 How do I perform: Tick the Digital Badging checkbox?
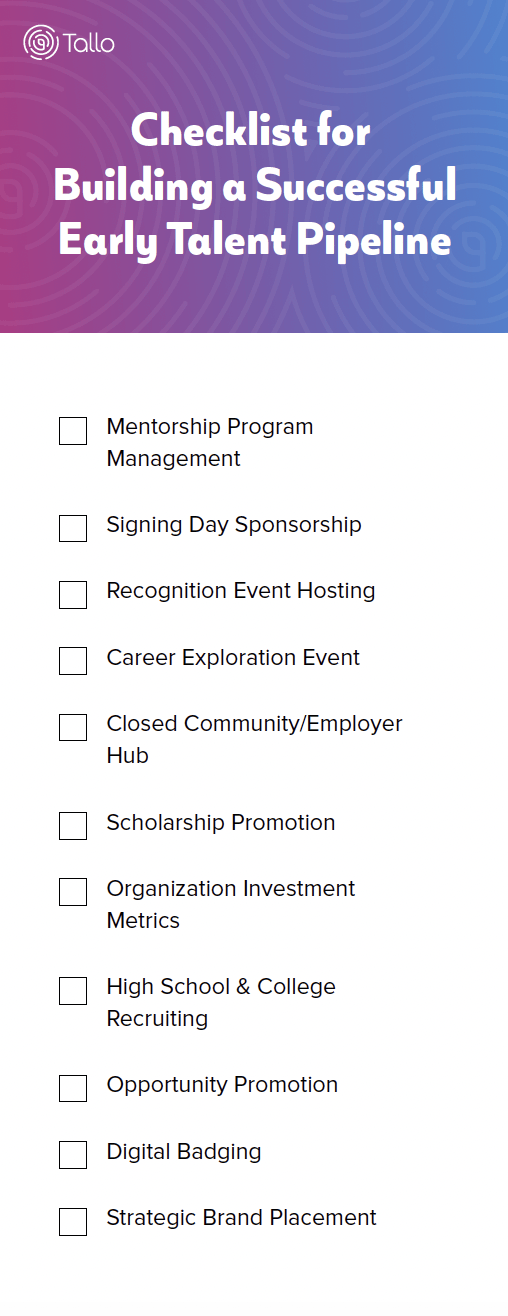(x=73, y=1155)
